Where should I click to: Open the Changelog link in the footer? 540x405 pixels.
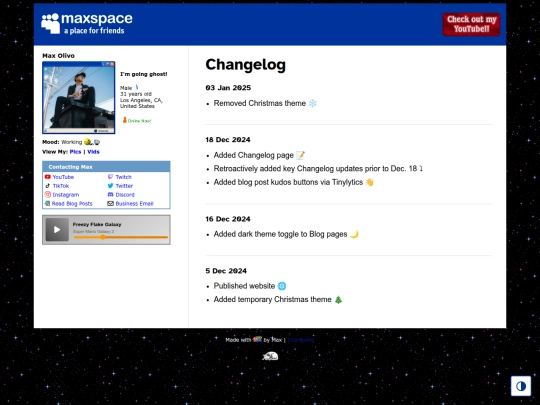(301, 340)
